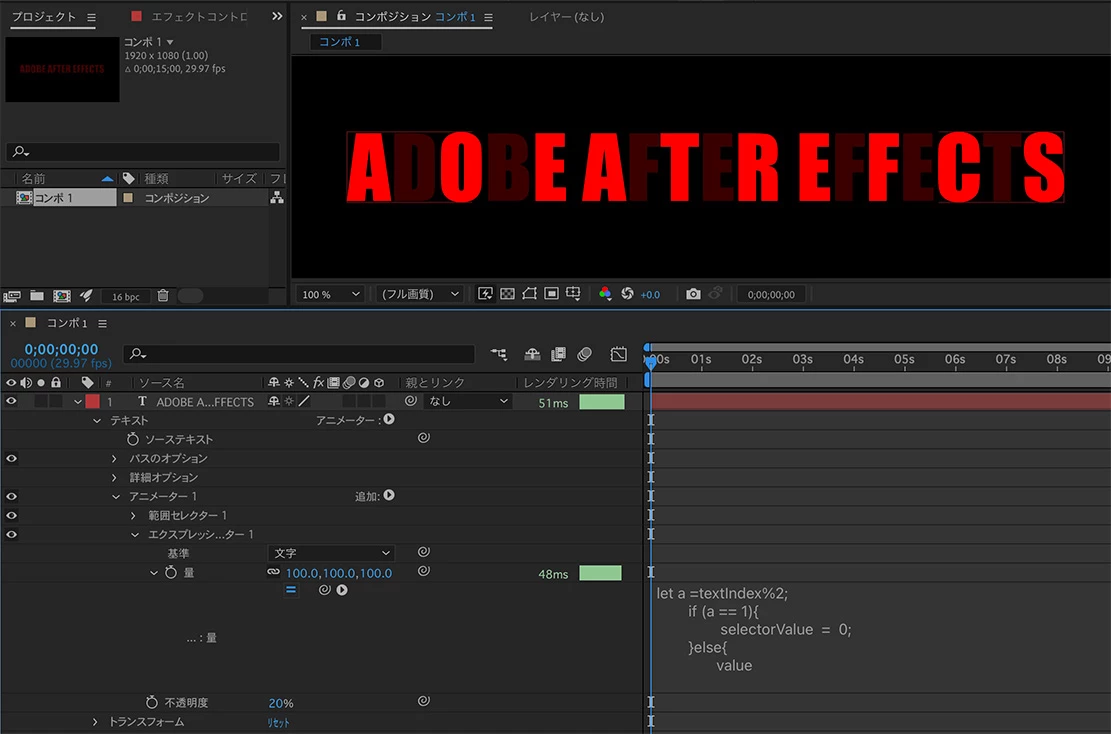This screenshot has width=1111, height=734.
Task: Switch to プロジェクト panel tab
Action: (x=44, y=16)
